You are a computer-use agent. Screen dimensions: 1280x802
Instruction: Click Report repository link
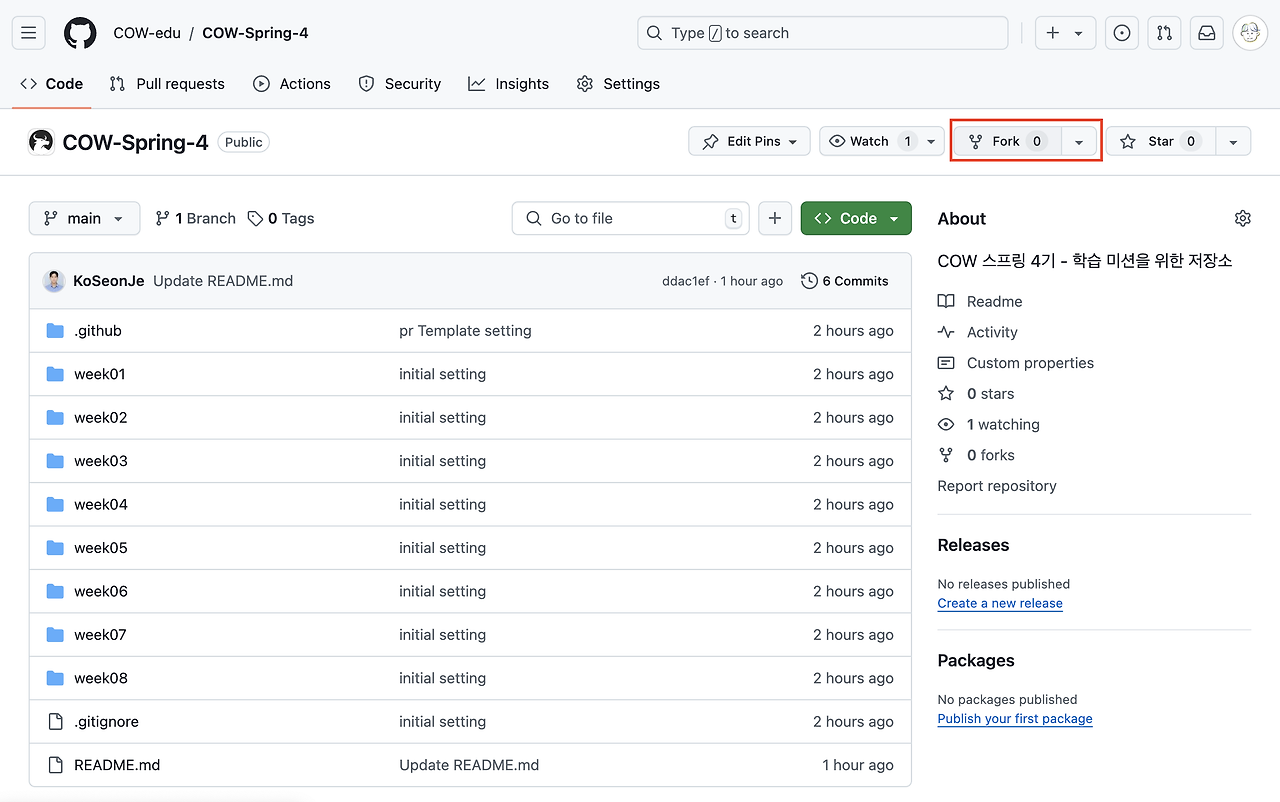point(997,486)
